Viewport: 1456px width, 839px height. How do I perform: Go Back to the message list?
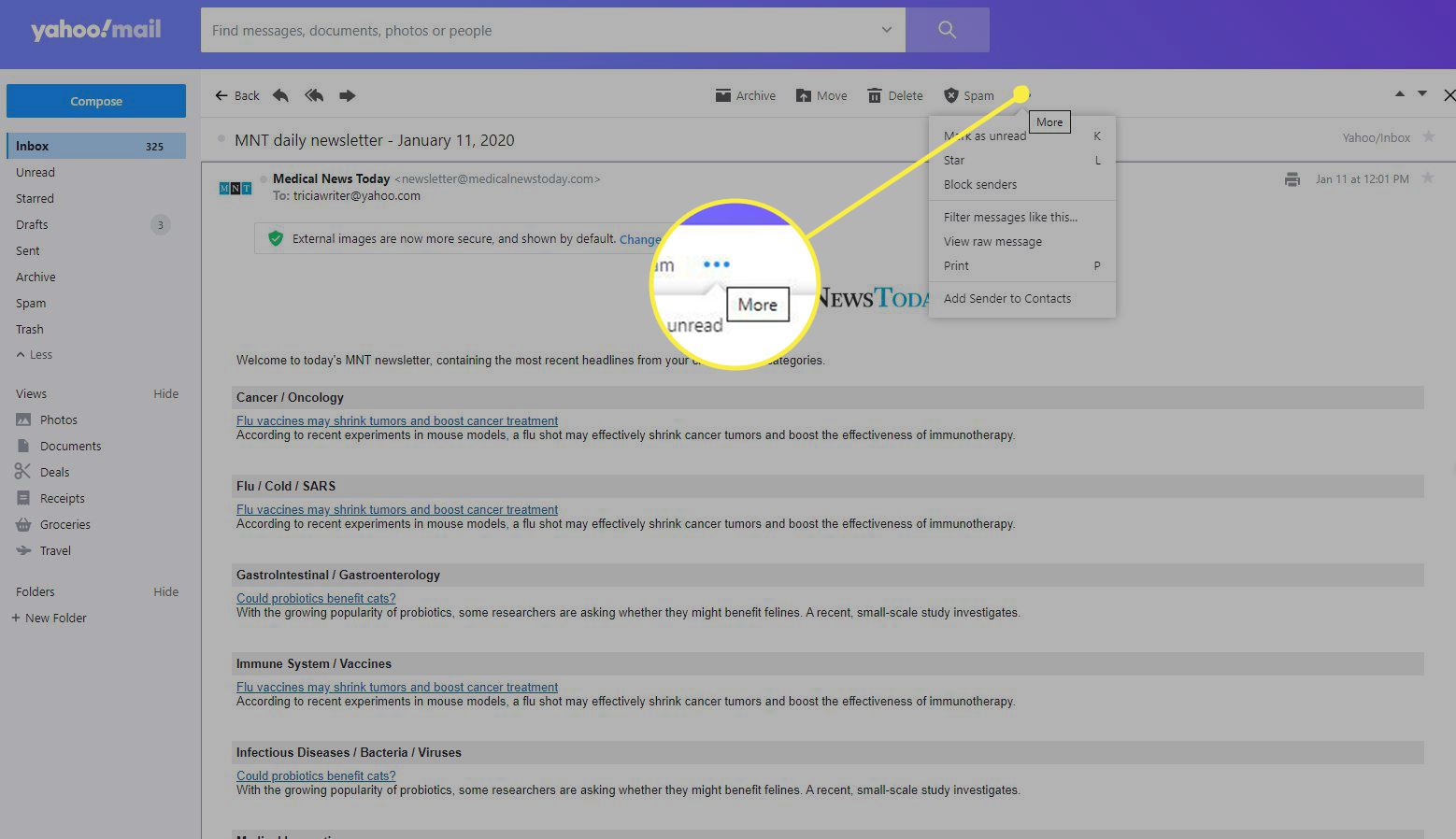(x=237, y=95)
